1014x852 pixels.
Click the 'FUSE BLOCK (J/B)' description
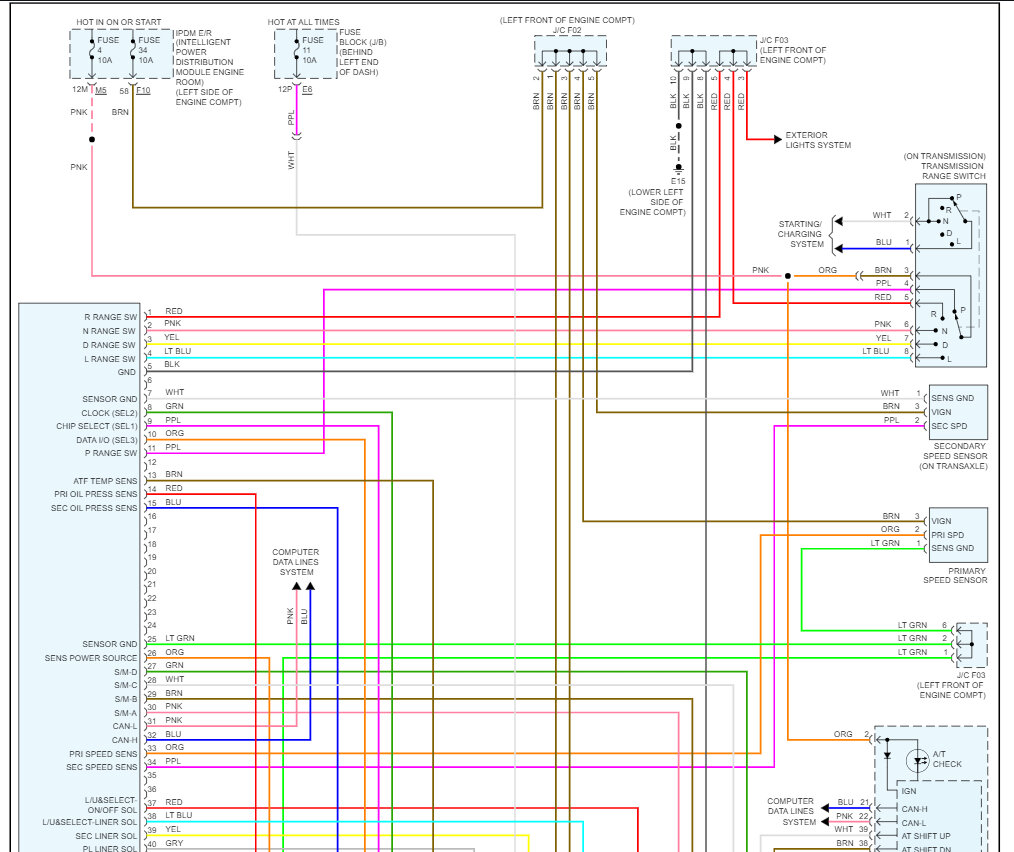(362, 52)
